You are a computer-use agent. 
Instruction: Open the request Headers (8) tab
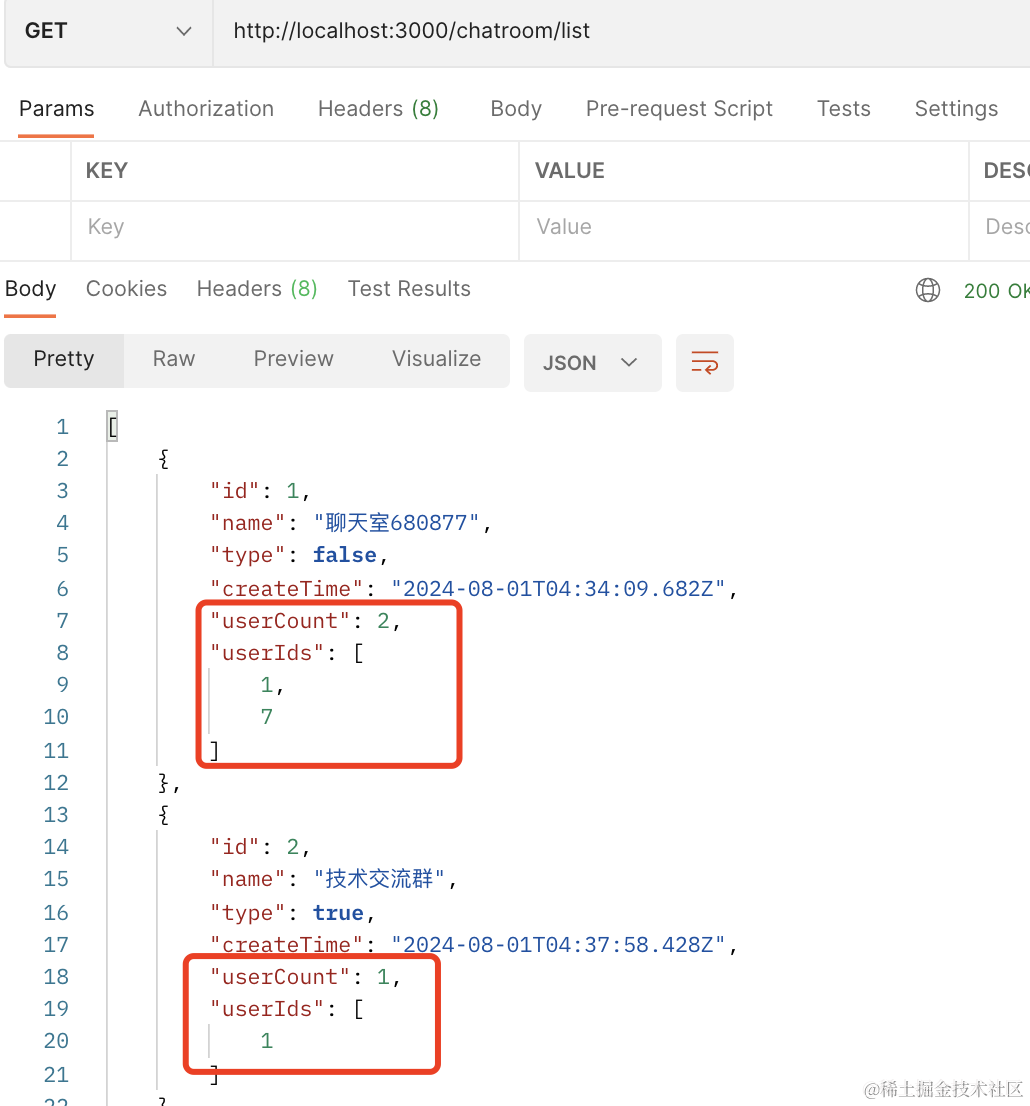click(x=378, y=109)
